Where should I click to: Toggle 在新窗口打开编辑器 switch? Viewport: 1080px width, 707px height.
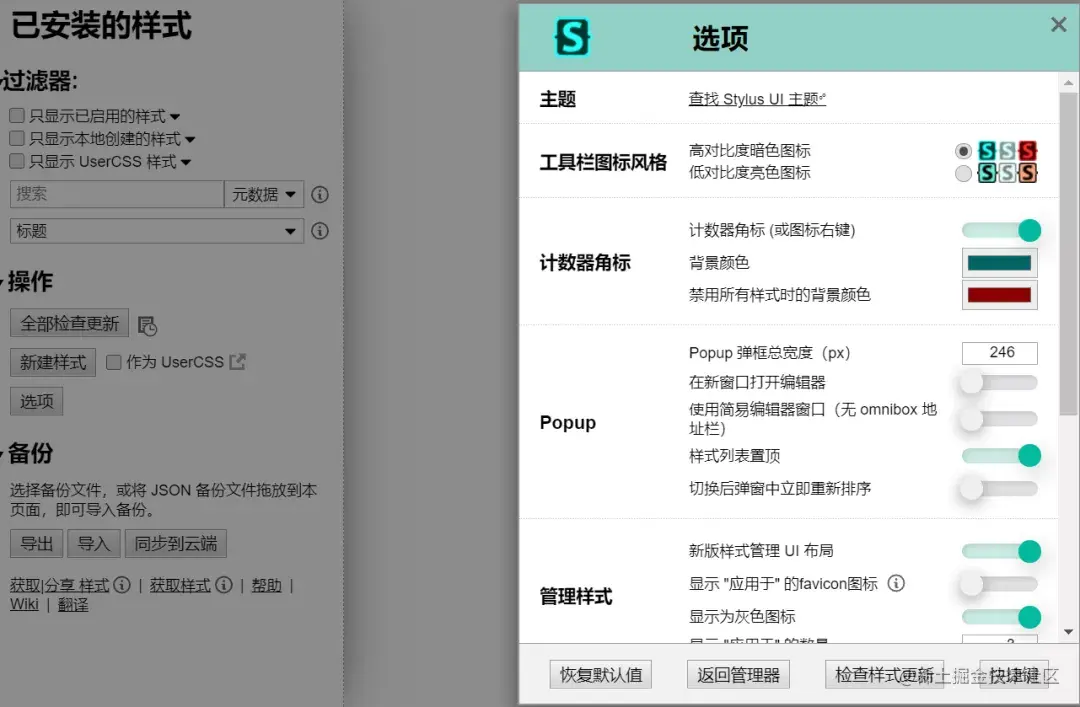999,382
